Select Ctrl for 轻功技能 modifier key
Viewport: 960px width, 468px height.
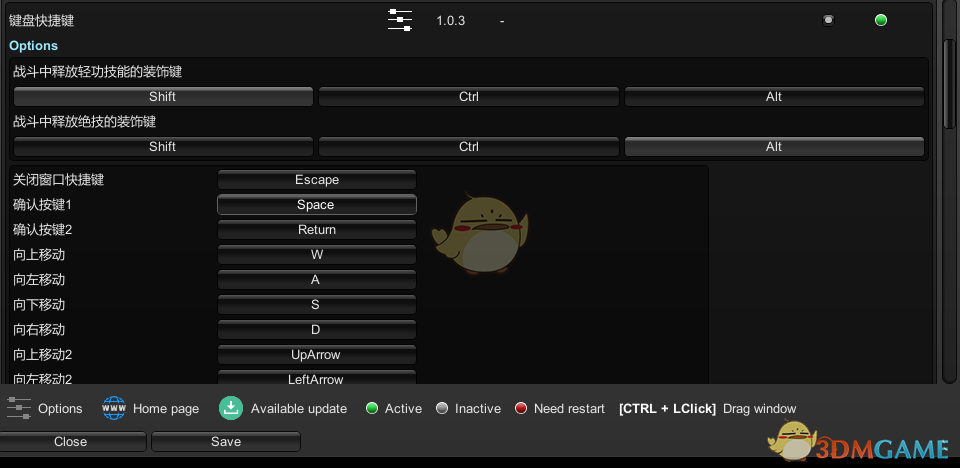(469, 97)
